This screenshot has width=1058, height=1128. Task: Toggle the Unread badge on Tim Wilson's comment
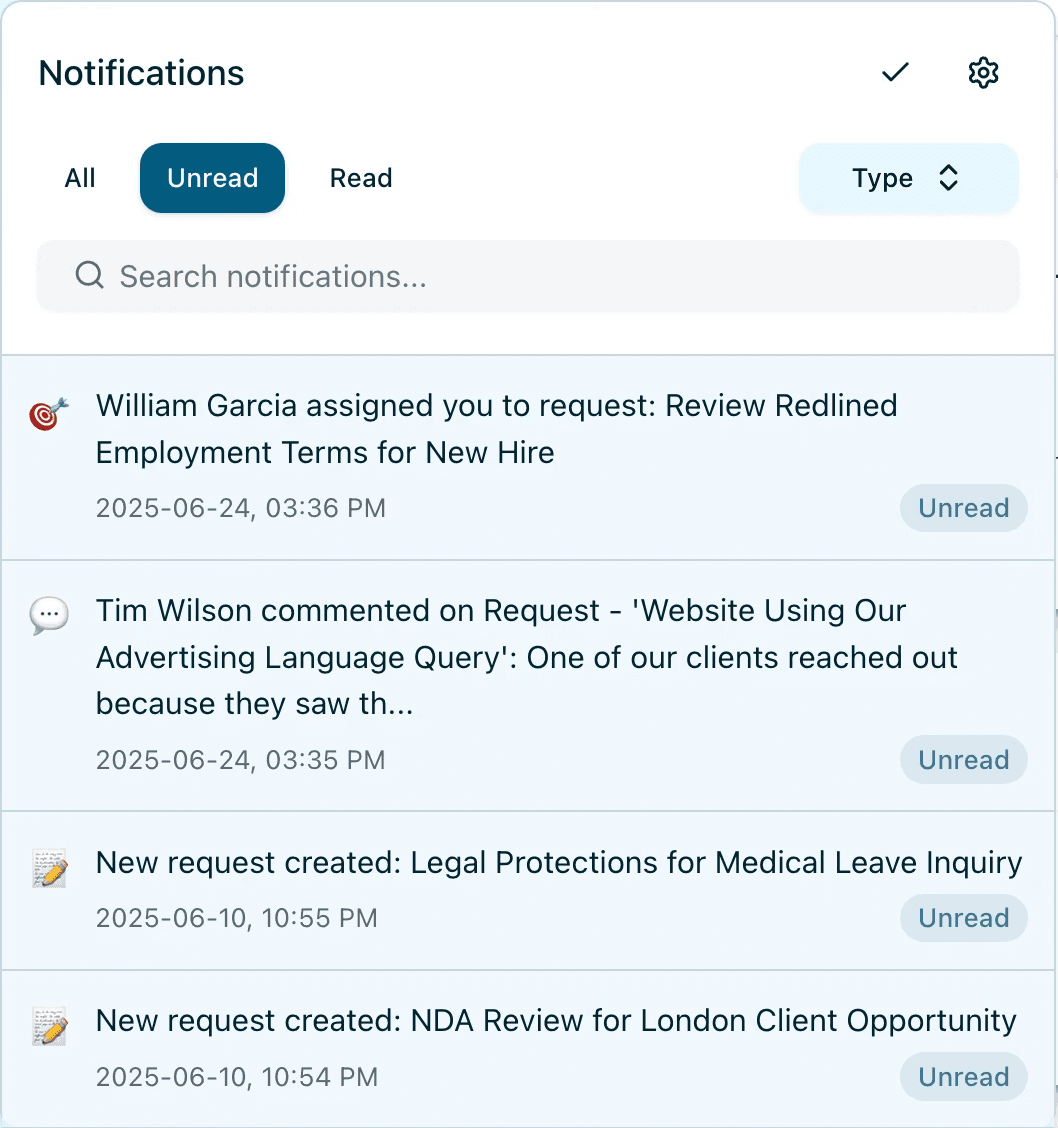(x=963, y=760)
